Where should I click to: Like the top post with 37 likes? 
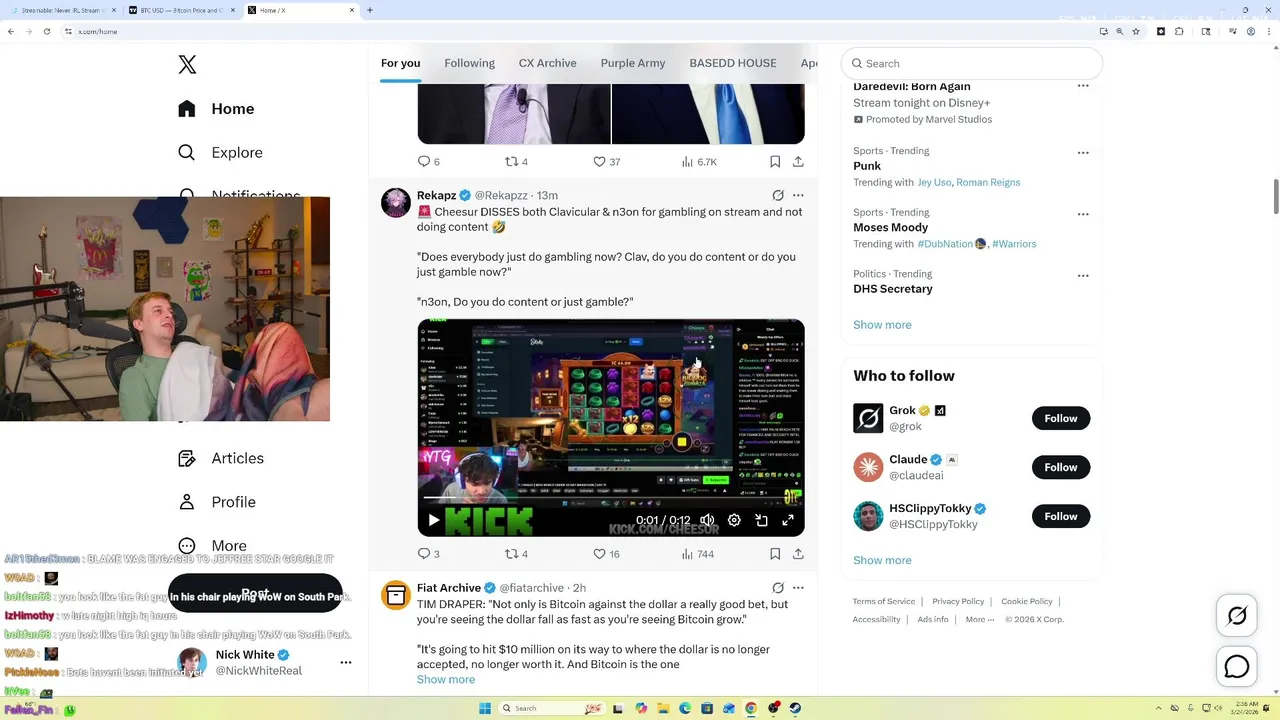[606, 161]
